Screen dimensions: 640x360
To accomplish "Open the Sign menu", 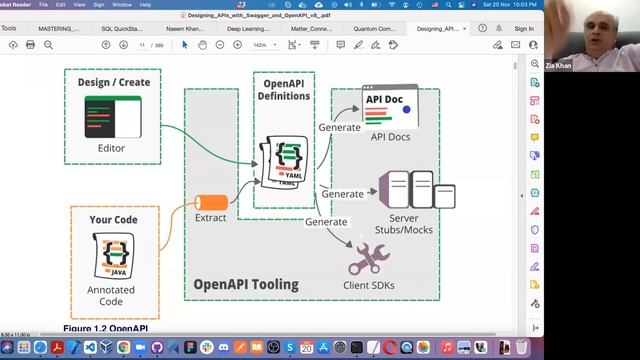I will tap(99, 5).
